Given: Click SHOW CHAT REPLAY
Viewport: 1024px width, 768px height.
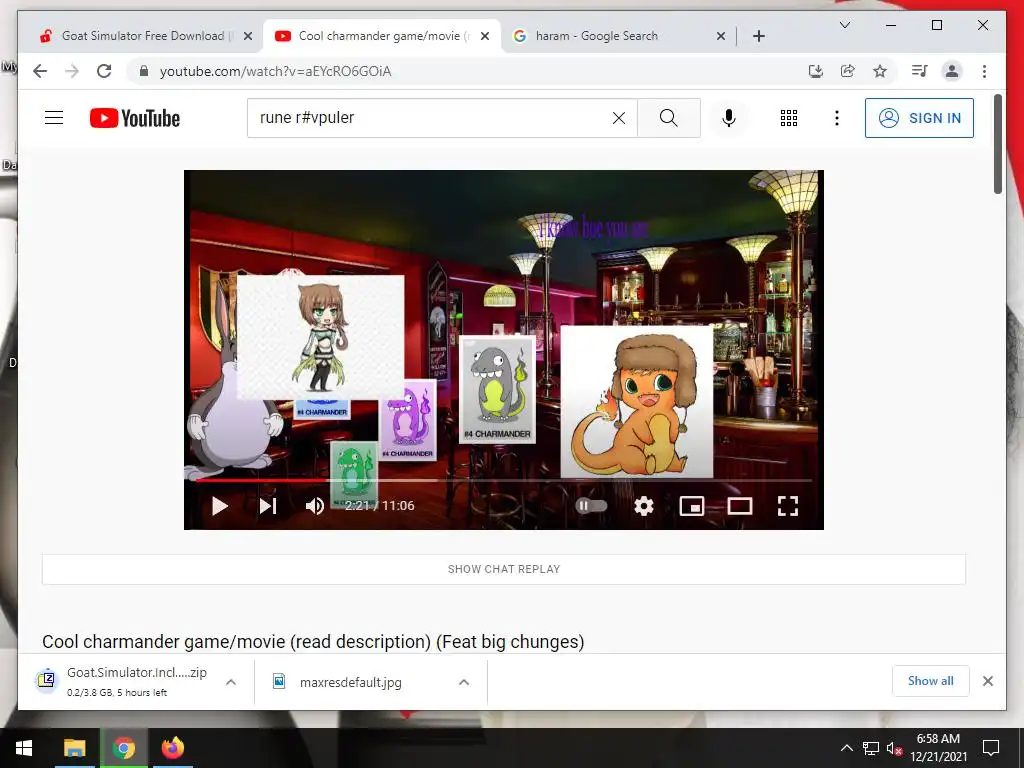Looking at the screenshot, I should (504, 569).
